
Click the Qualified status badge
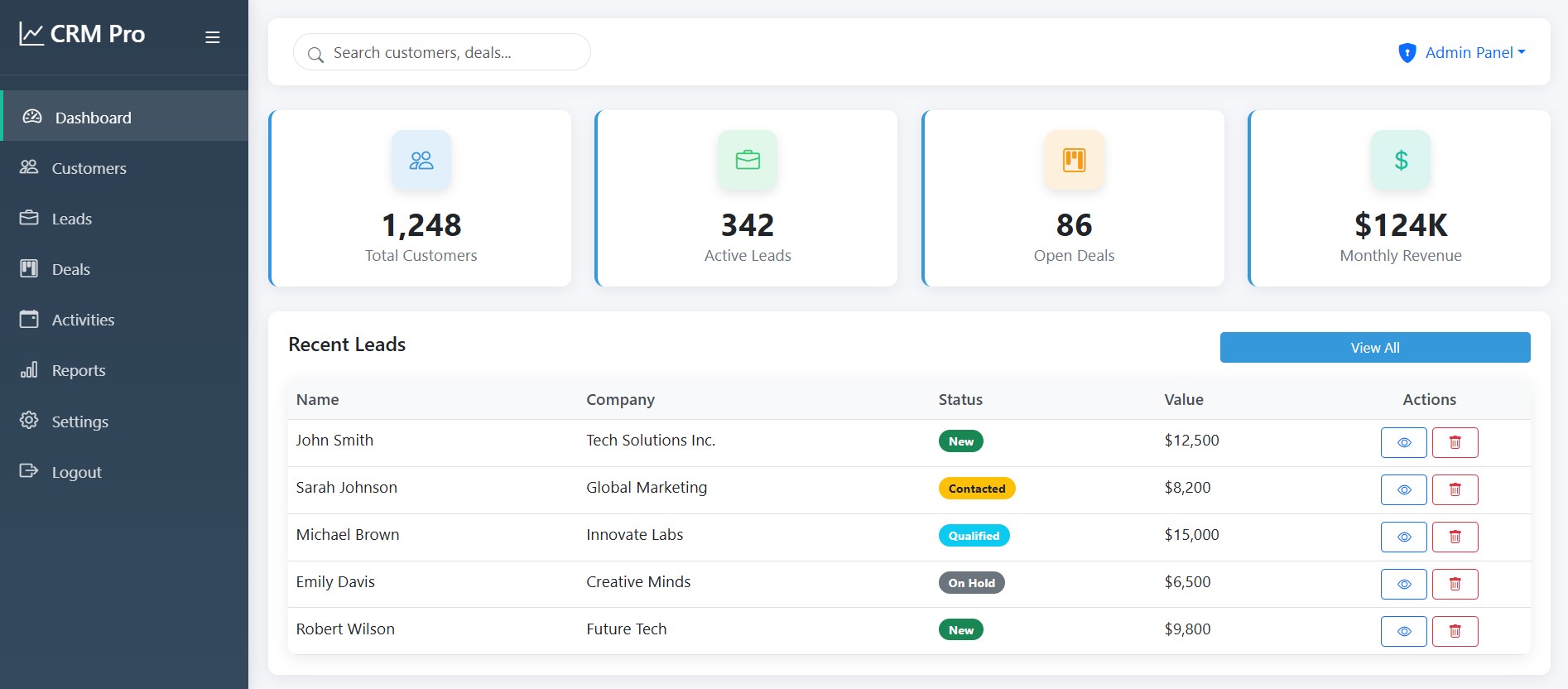(x=974, y=536)
